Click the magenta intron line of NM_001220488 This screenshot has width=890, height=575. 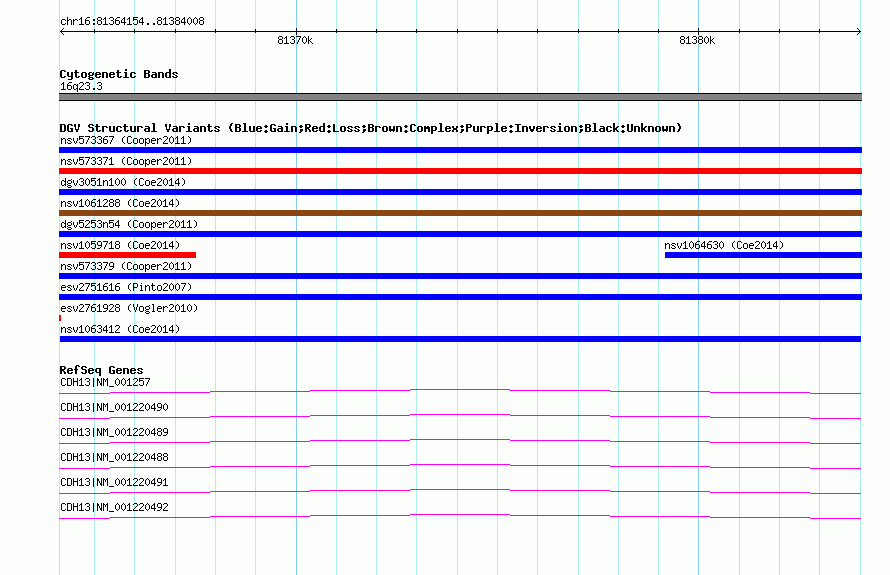460,465
